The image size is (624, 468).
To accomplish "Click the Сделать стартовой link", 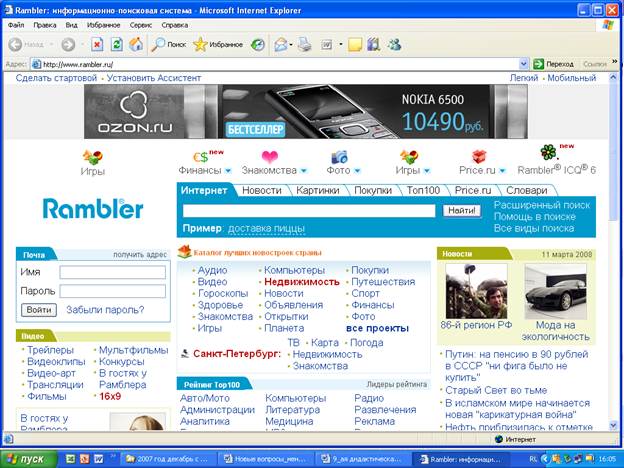I will [x=56, y=78].
